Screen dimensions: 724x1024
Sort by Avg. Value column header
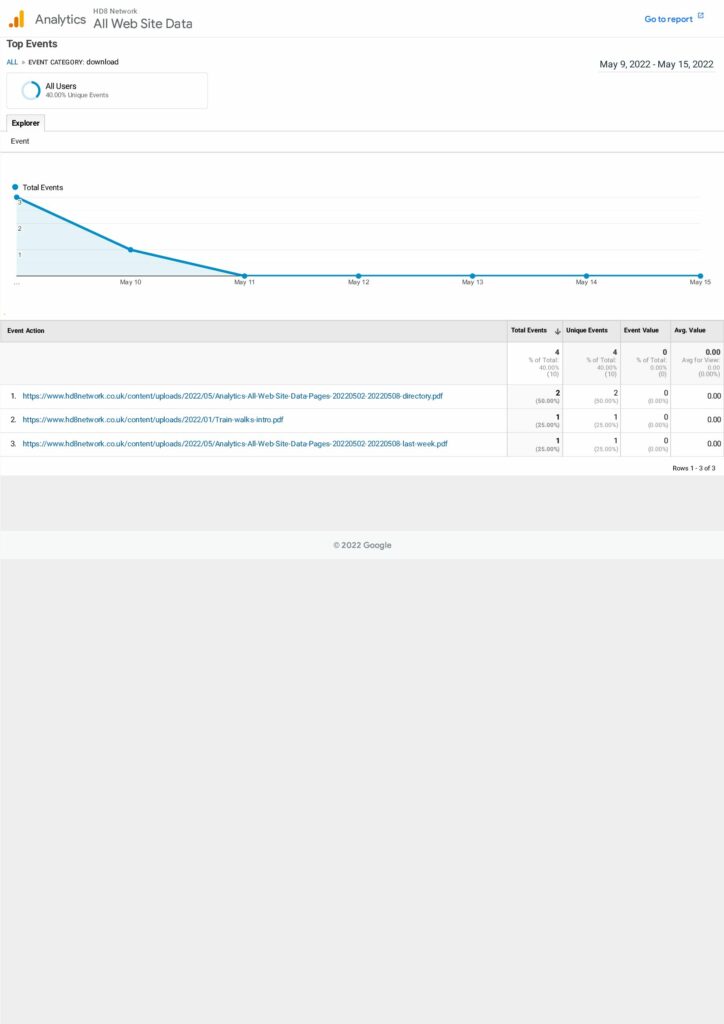(x=690, y=331)
